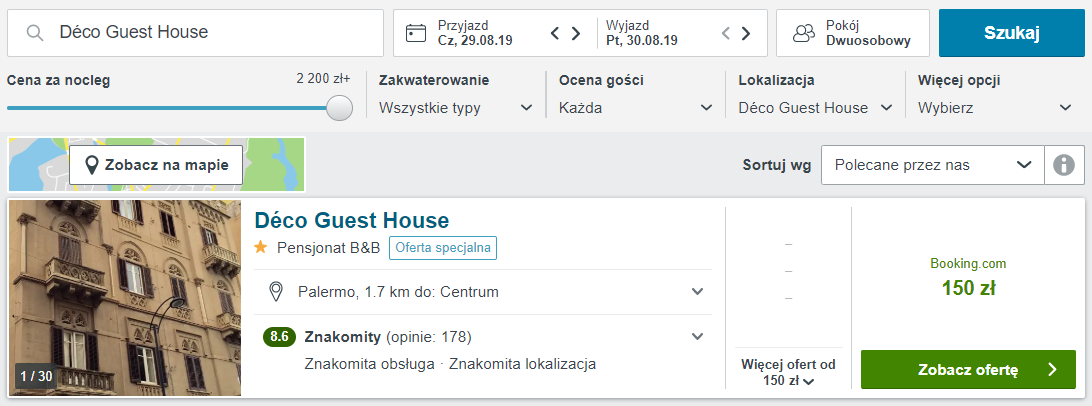Click the 8.6 rating badge

tap(279, 337)
